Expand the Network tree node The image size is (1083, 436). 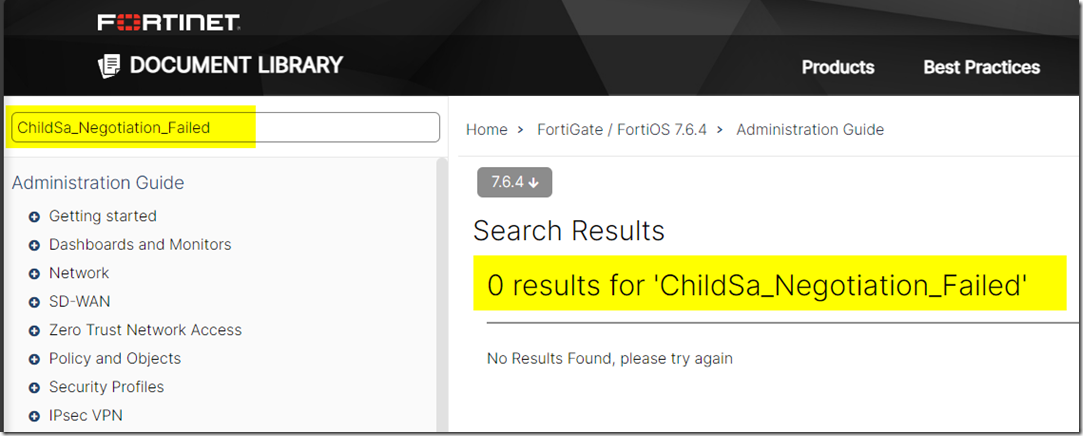[x=34, y=273]
